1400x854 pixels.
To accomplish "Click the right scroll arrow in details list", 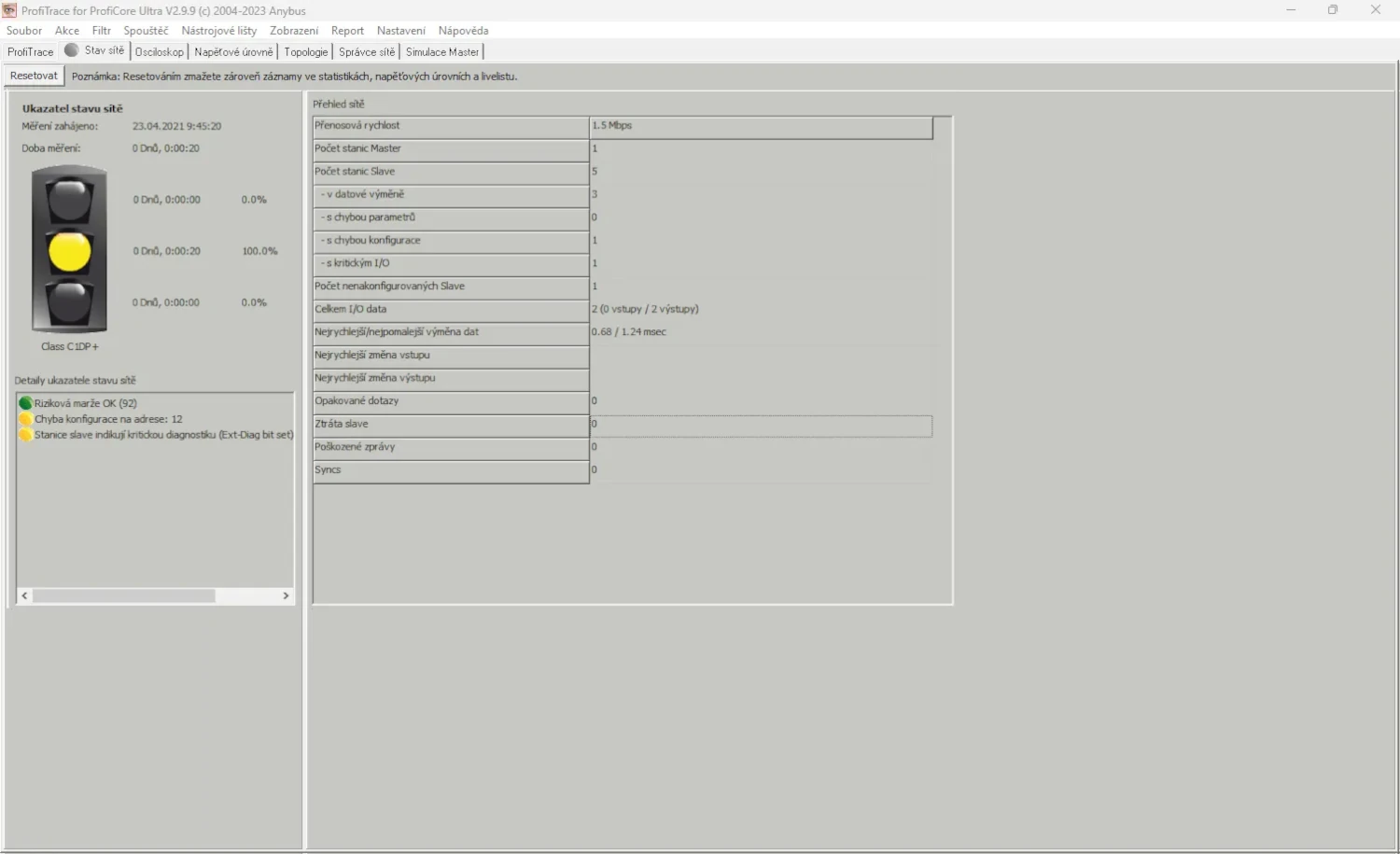I will click(x=286, y=595).
